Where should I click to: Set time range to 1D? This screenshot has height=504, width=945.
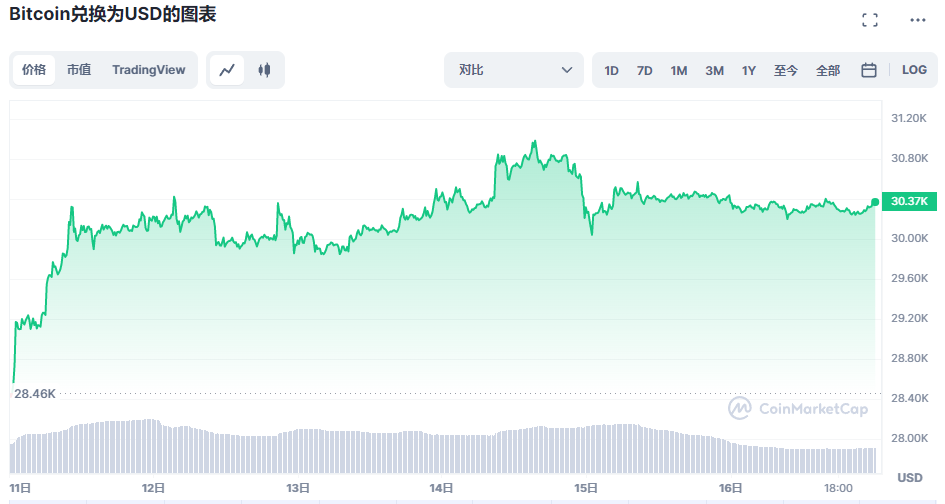point(612,70)
